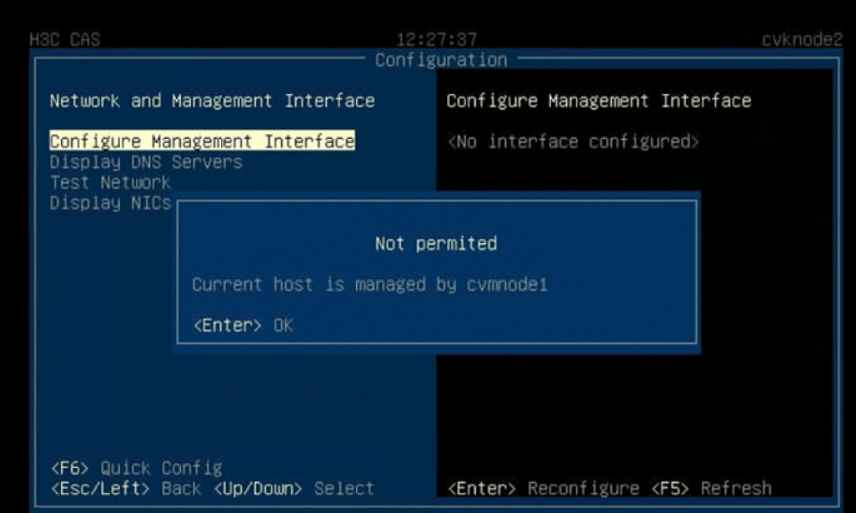Screen dimensions: 856x513
Task: Click the F6 Quick Config shortcut
Action: coord(136,468)
